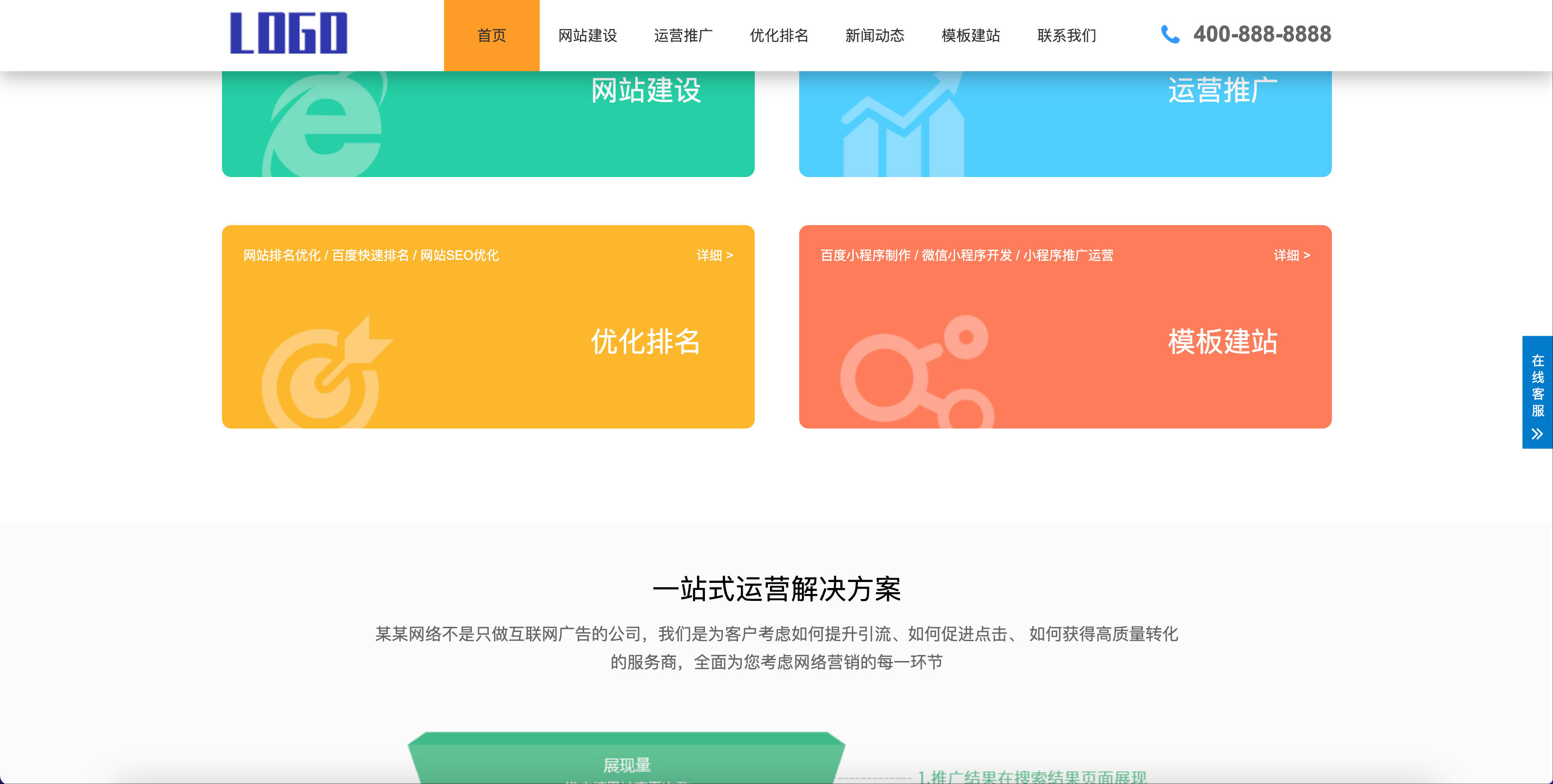Select 模板建站 in the top navigation
Image resolution: width=1553 pixels, height=784 pixels.
971,36
